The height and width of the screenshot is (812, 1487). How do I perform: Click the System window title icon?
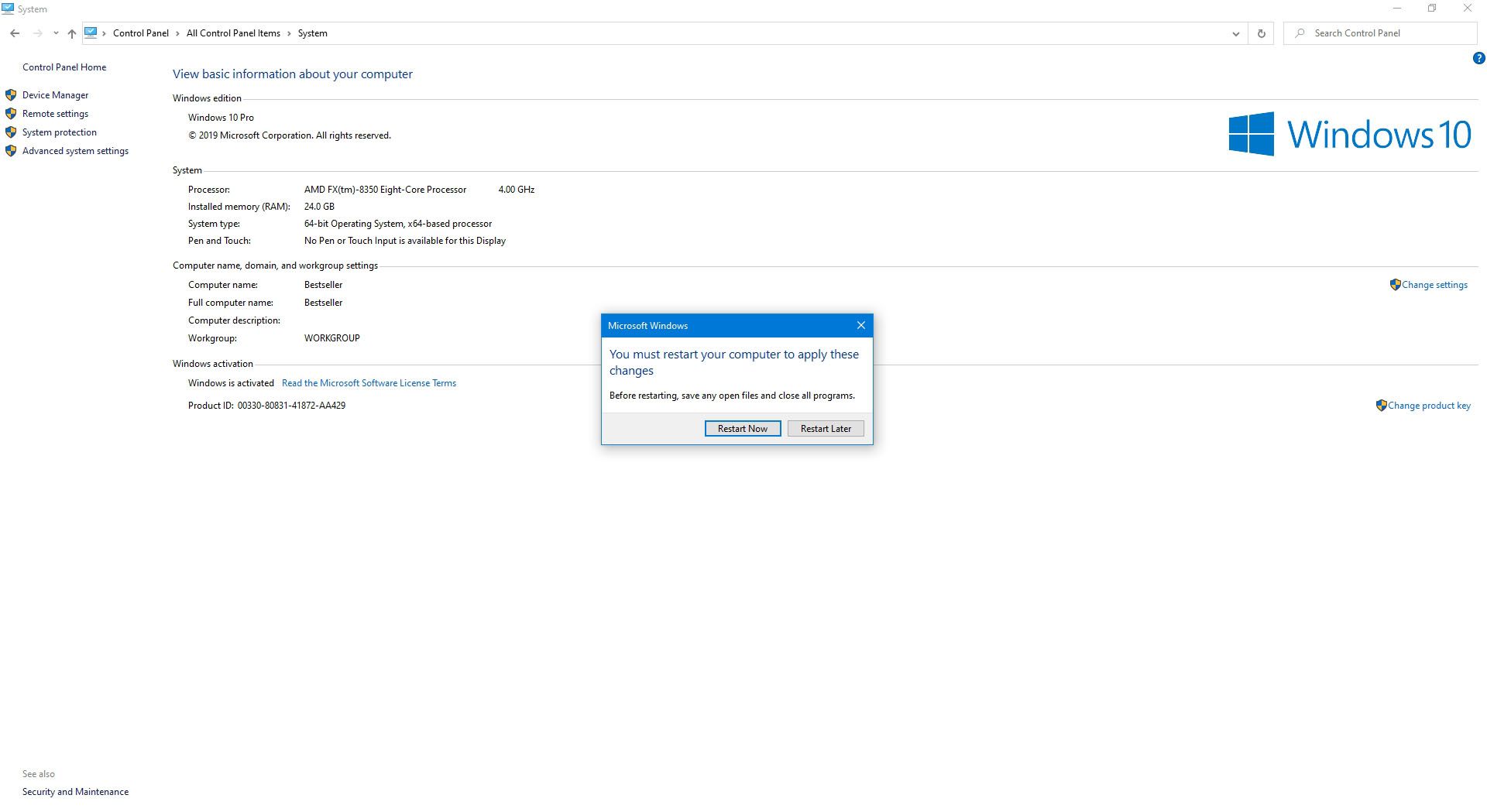8,9
